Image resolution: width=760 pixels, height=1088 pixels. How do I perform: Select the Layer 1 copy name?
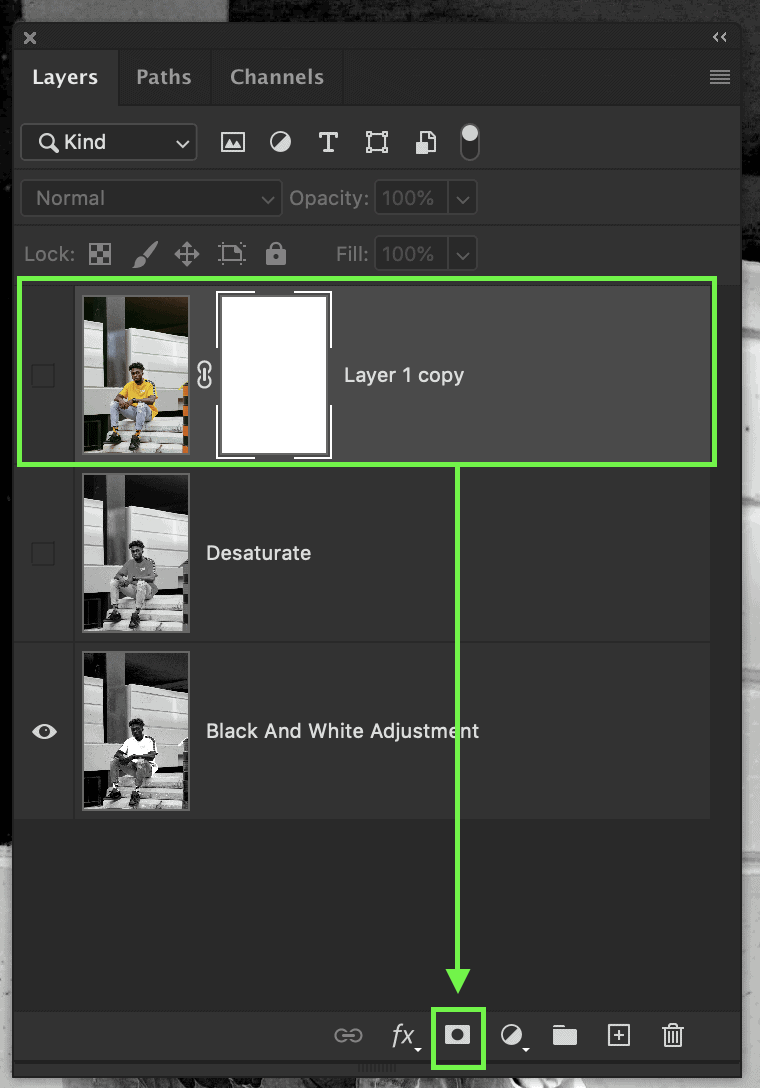pos(404,375)
